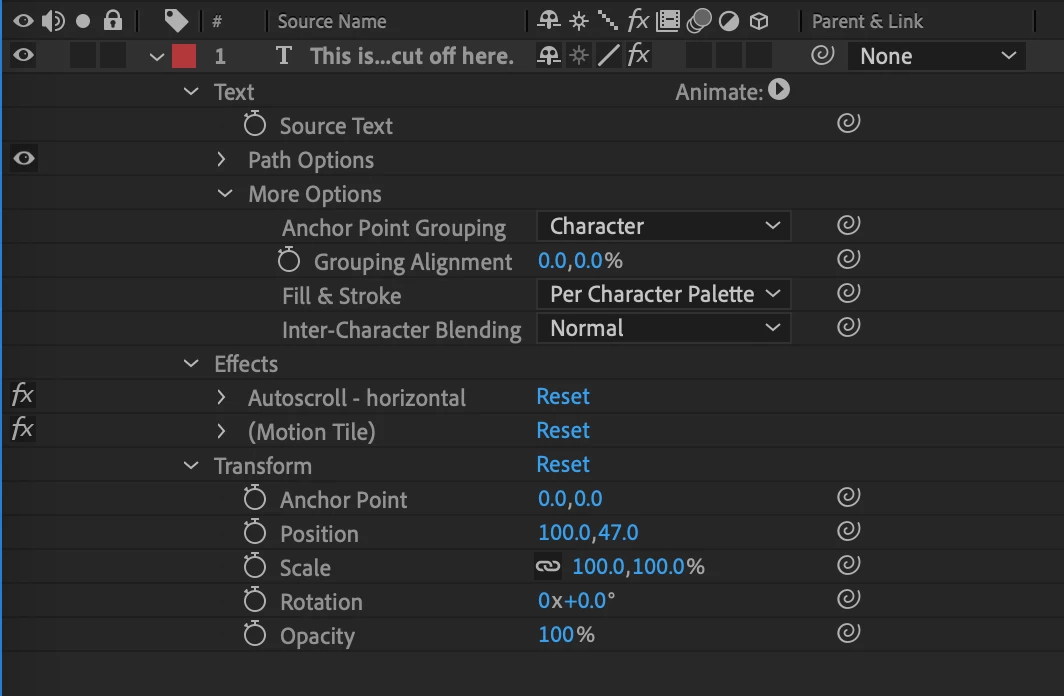Click the Position stopwatch icon
The image size is (1064, 696).
[x=255, y=533]
